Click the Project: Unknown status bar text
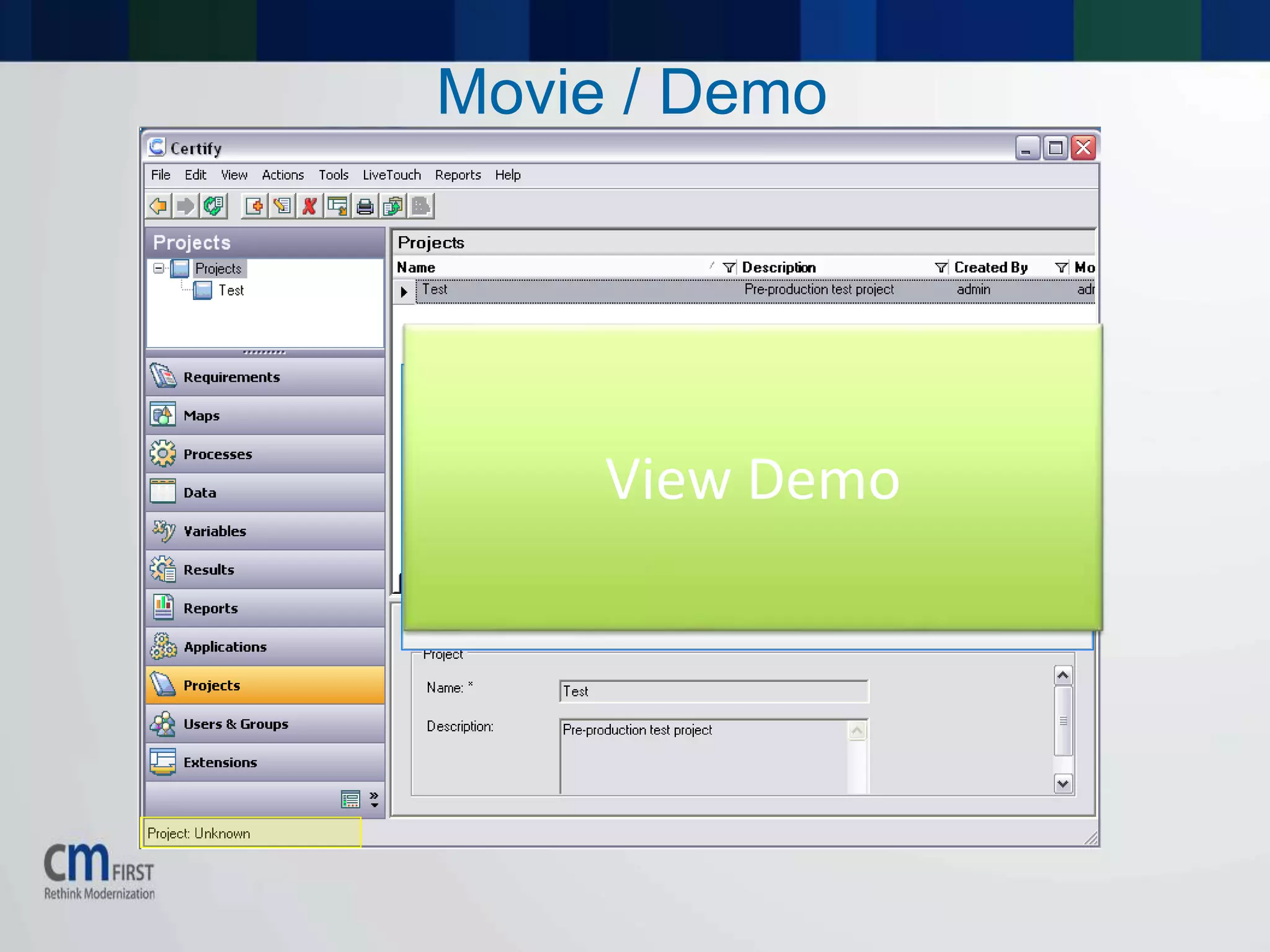 pos(199,834)
